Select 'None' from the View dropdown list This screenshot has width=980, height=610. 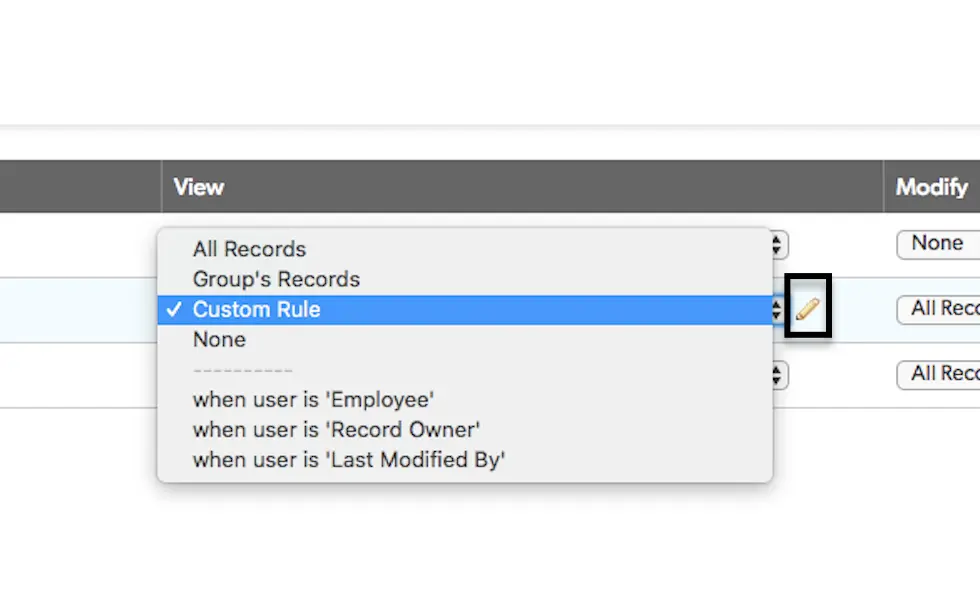[x=219, y=339]
